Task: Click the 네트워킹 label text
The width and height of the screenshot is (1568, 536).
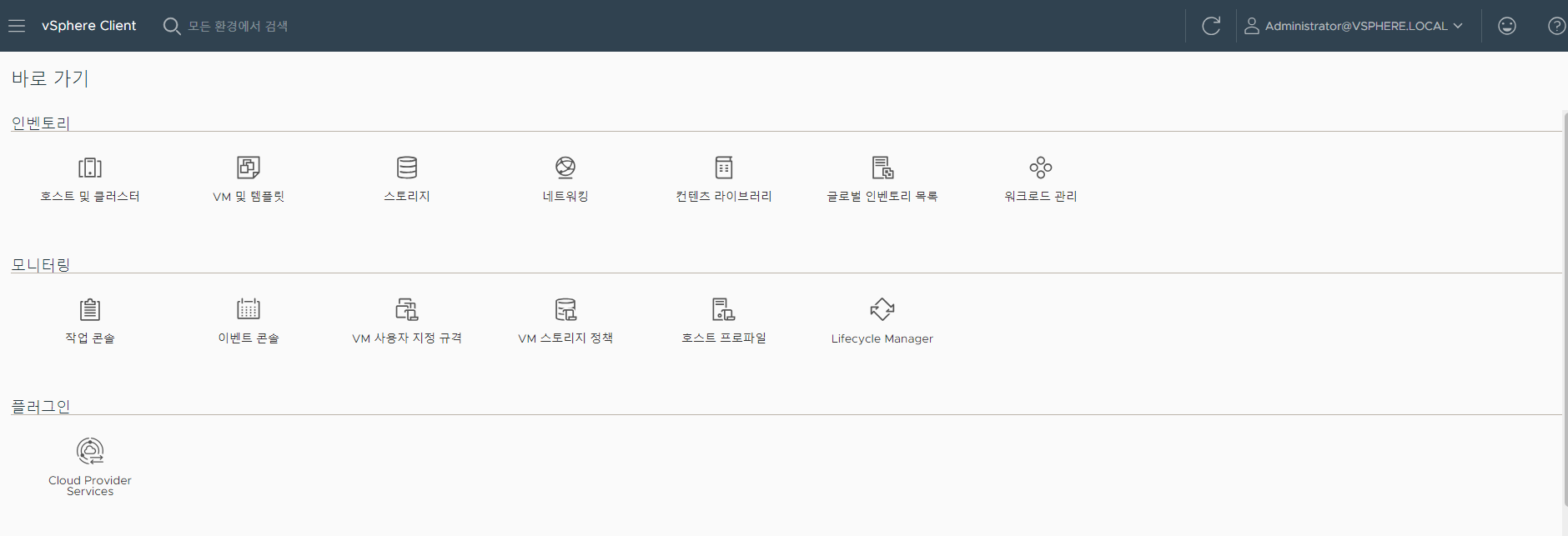Action: (x=565, y=197)
